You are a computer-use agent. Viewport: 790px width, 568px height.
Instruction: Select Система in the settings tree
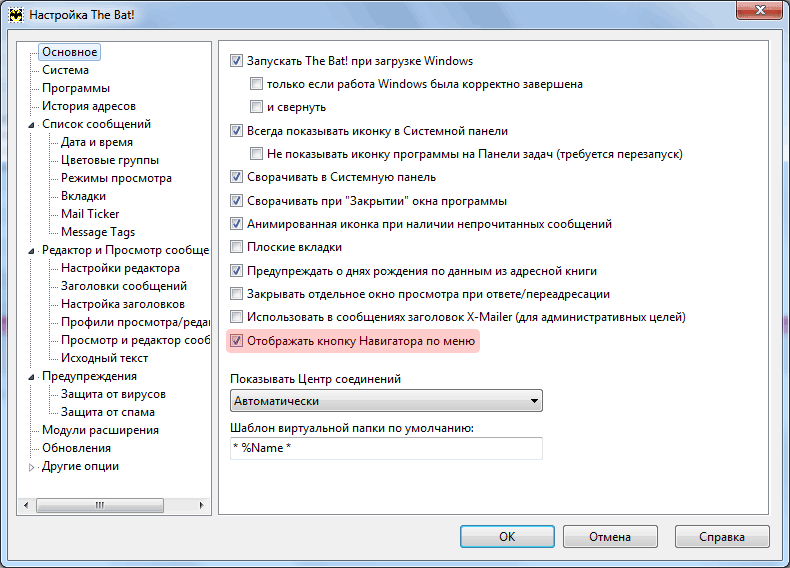(x=65, y=70)
